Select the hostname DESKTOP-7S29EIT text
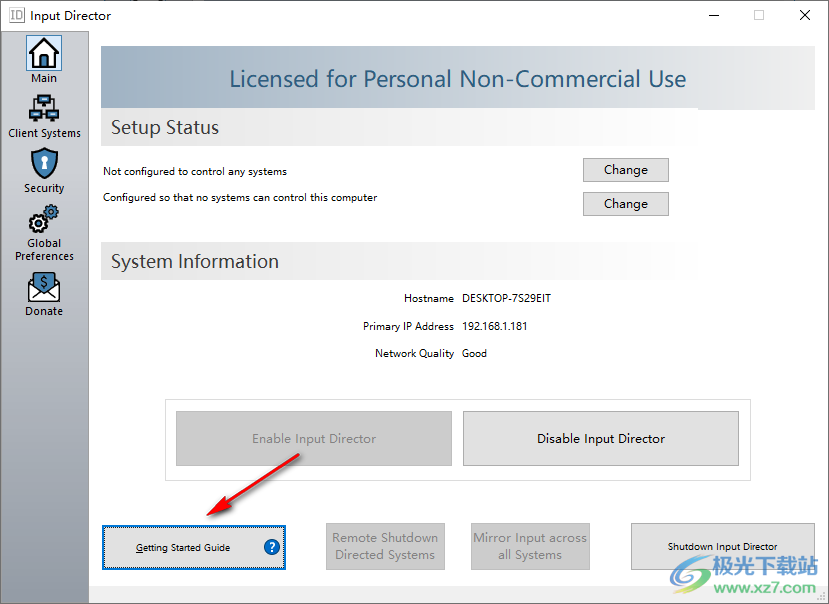The width and height of the screenshot is (829, 604). point(506,298)
